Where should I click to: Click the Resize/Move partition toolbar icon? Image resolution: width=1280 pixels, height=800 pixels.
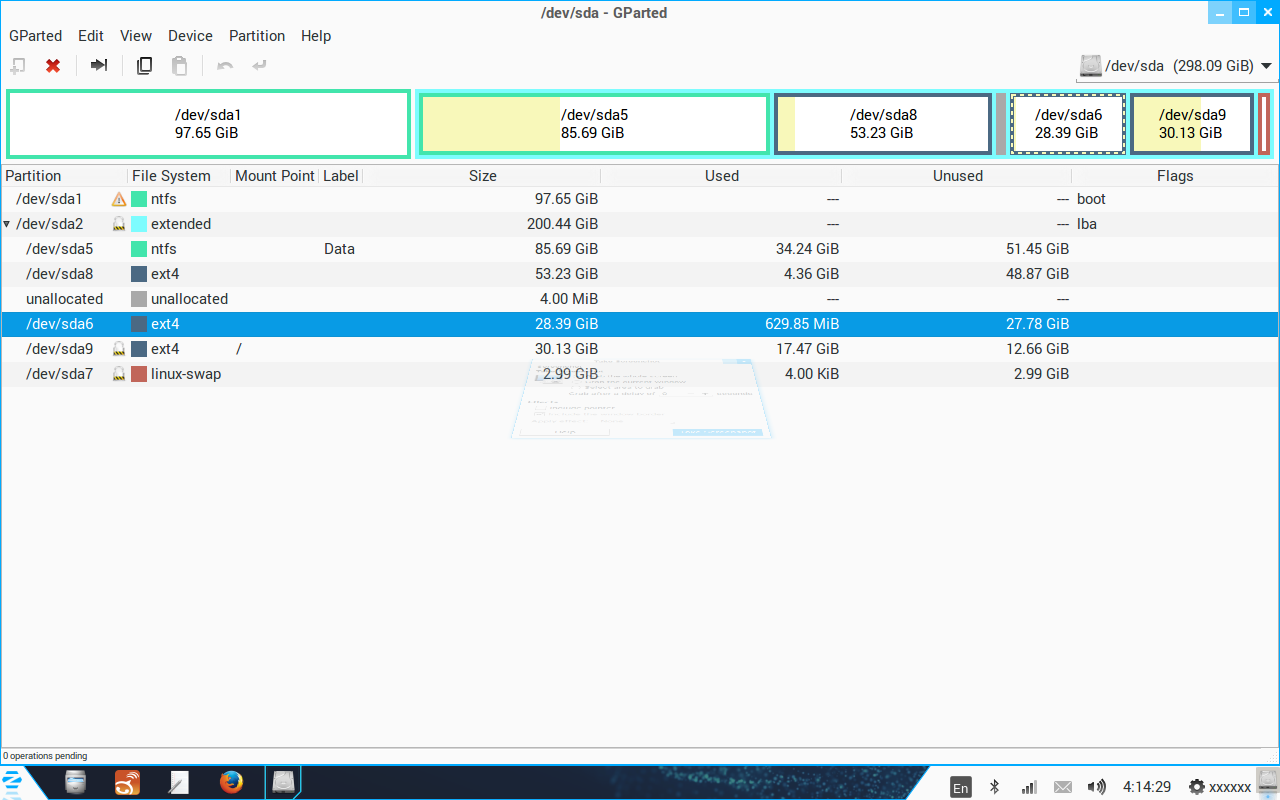point(99,66)
